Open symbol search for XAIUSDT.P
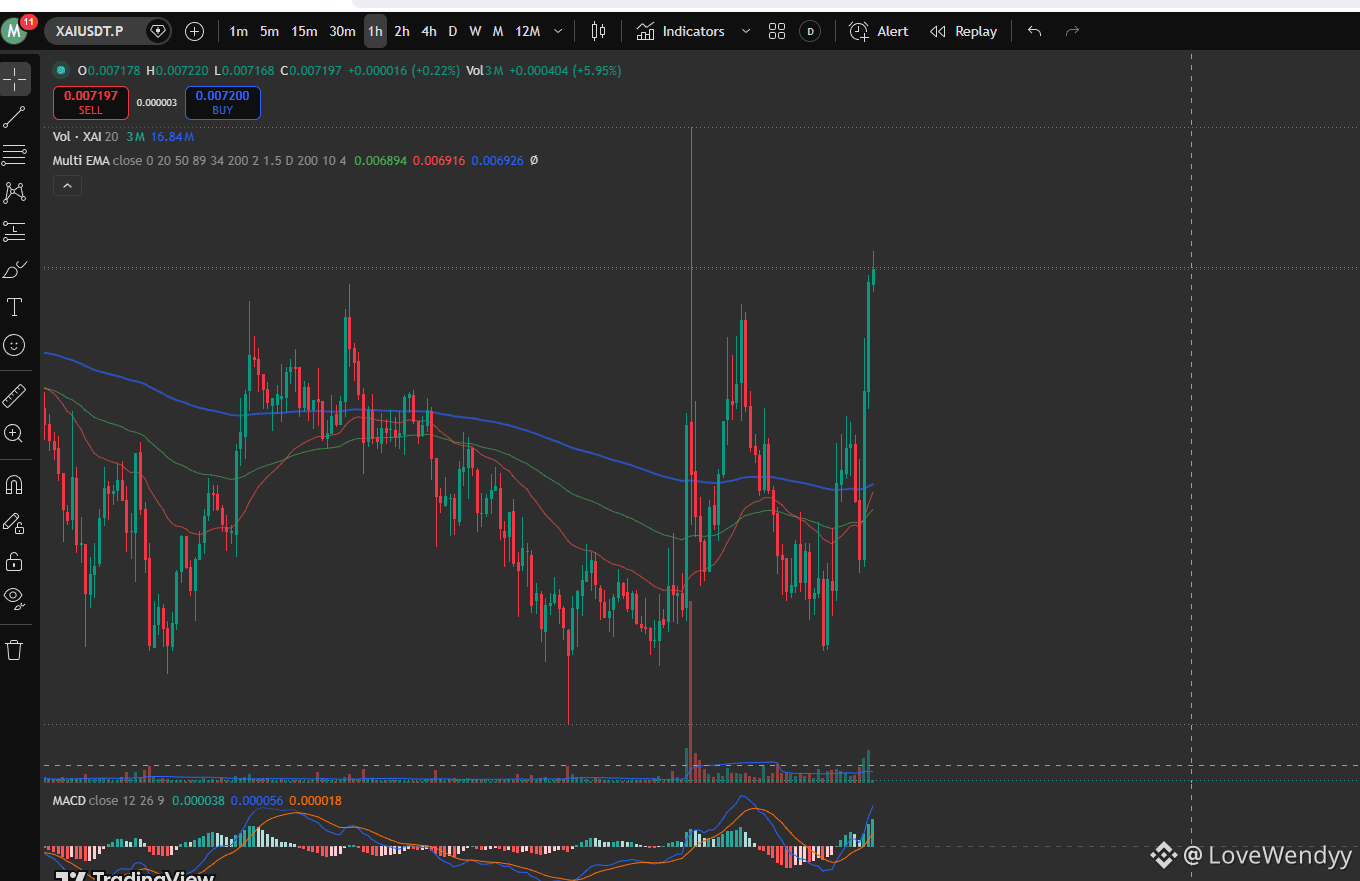The height and width of the screenshot is (881, 1360). (92, 31)
